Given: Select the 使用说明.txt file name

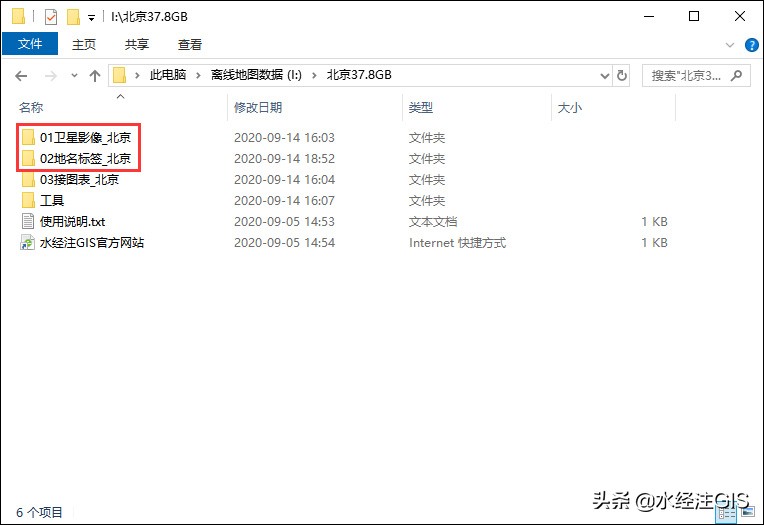Looking at the screenshot, I should [73, 222].
